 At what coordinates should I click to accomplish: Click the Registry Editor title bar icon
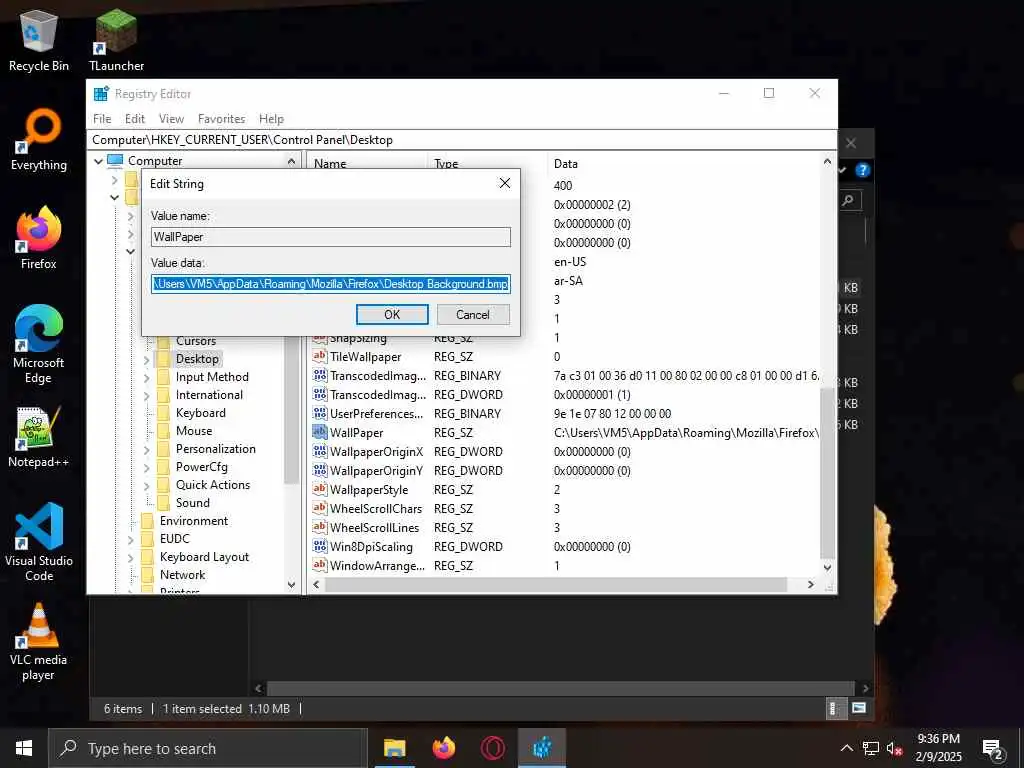101,93
